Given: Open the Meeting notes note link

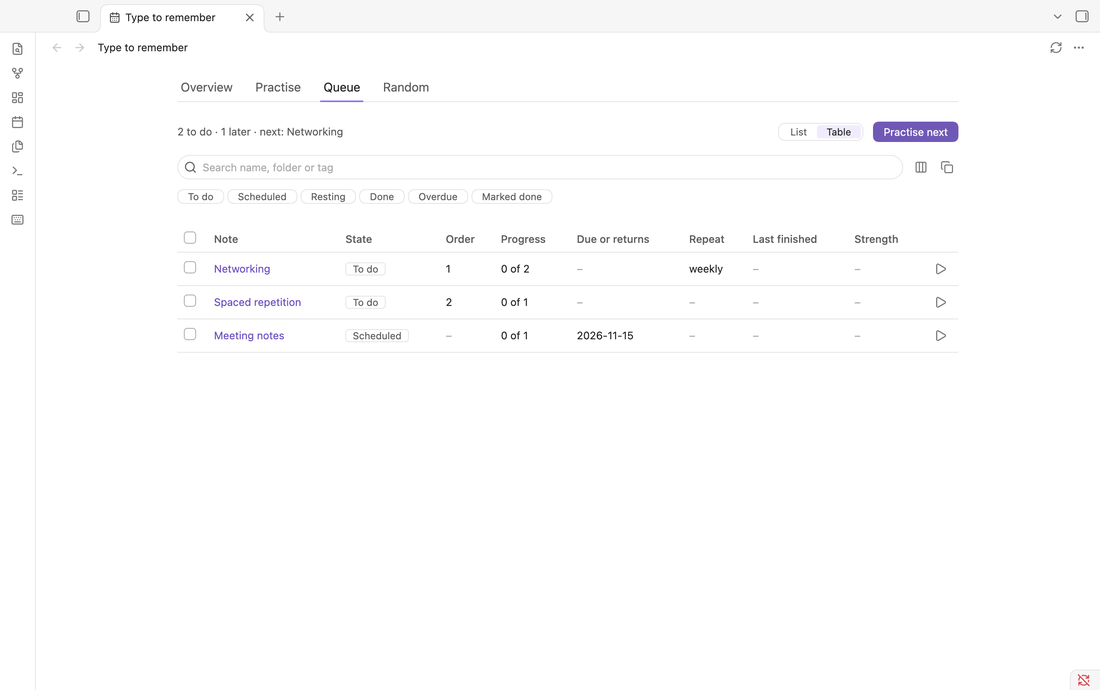Looking at the screenshot, I should tap(249, 336).
